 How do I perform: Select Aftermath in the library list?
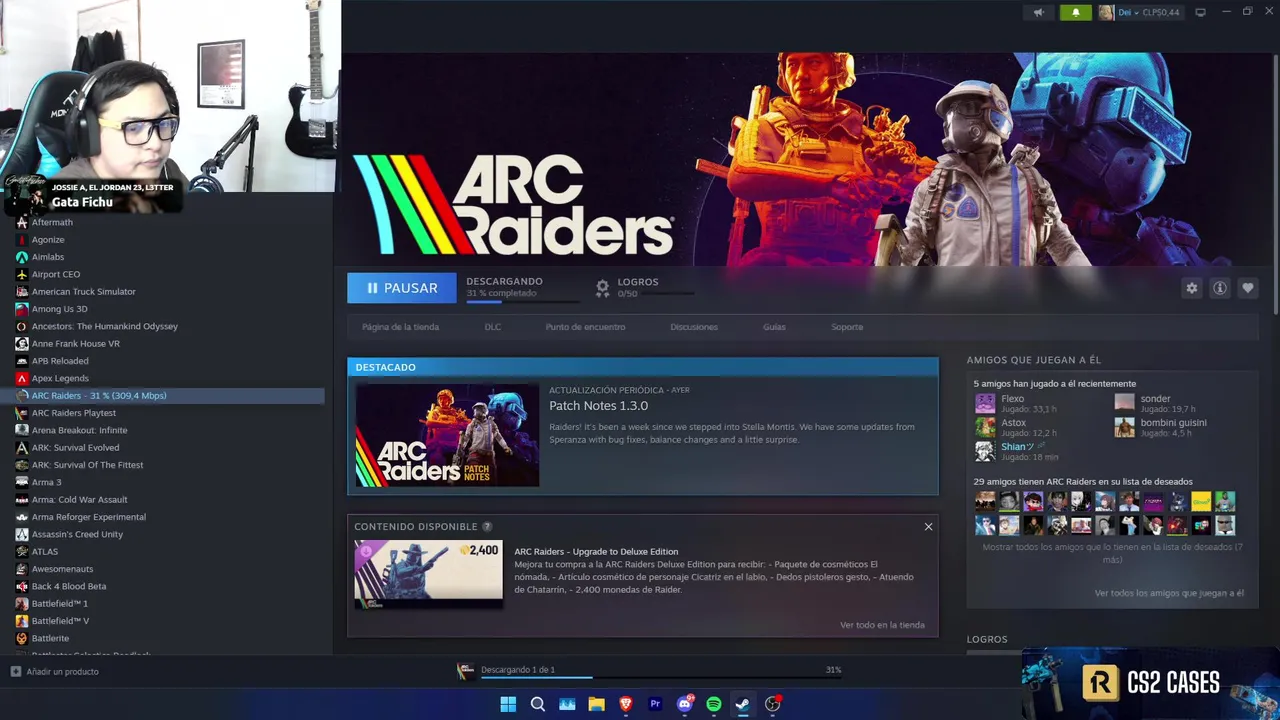[x=52, y=222]
